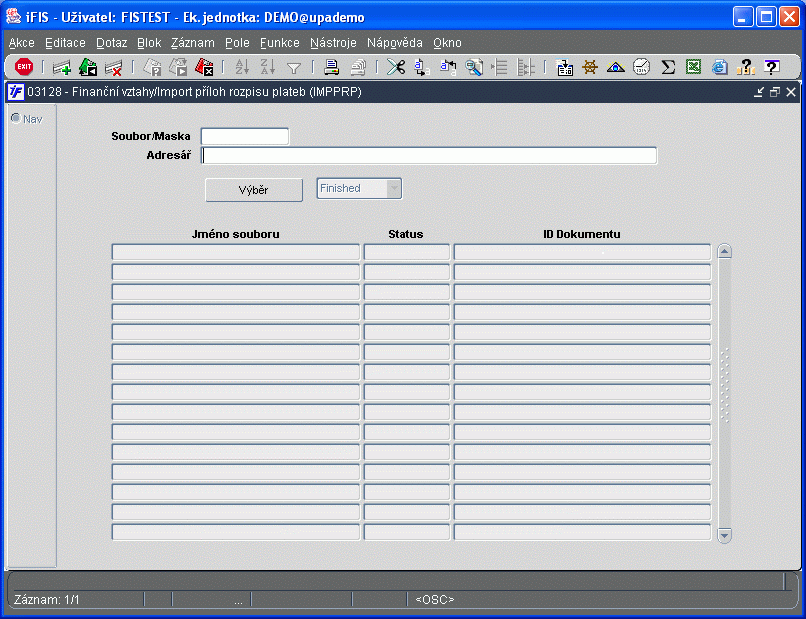The image size is (806, 619).
Task: Delete record via red X row icon
Action: (x=113, y=67)
